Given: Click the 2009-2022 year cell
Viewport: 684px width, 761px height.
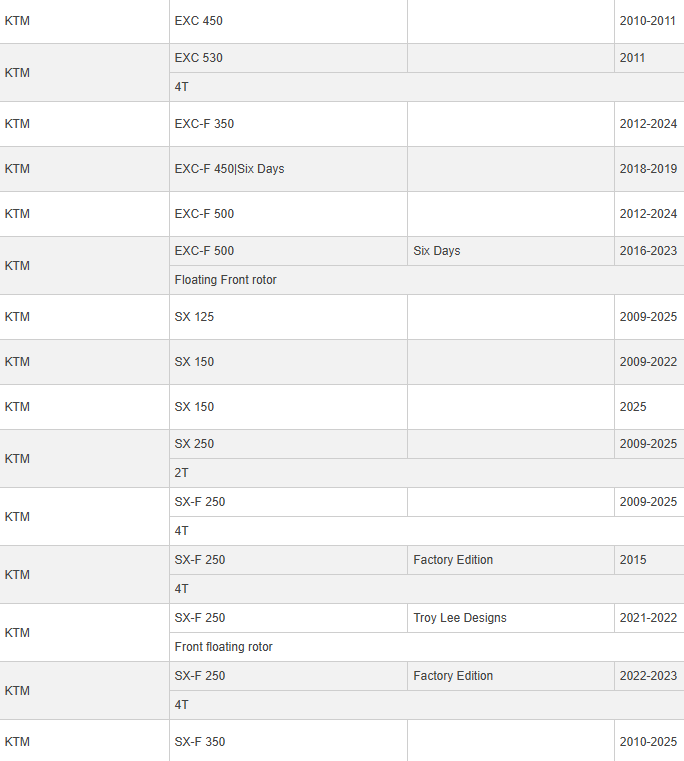Looking at the screenshot, I should click(648, 362).
